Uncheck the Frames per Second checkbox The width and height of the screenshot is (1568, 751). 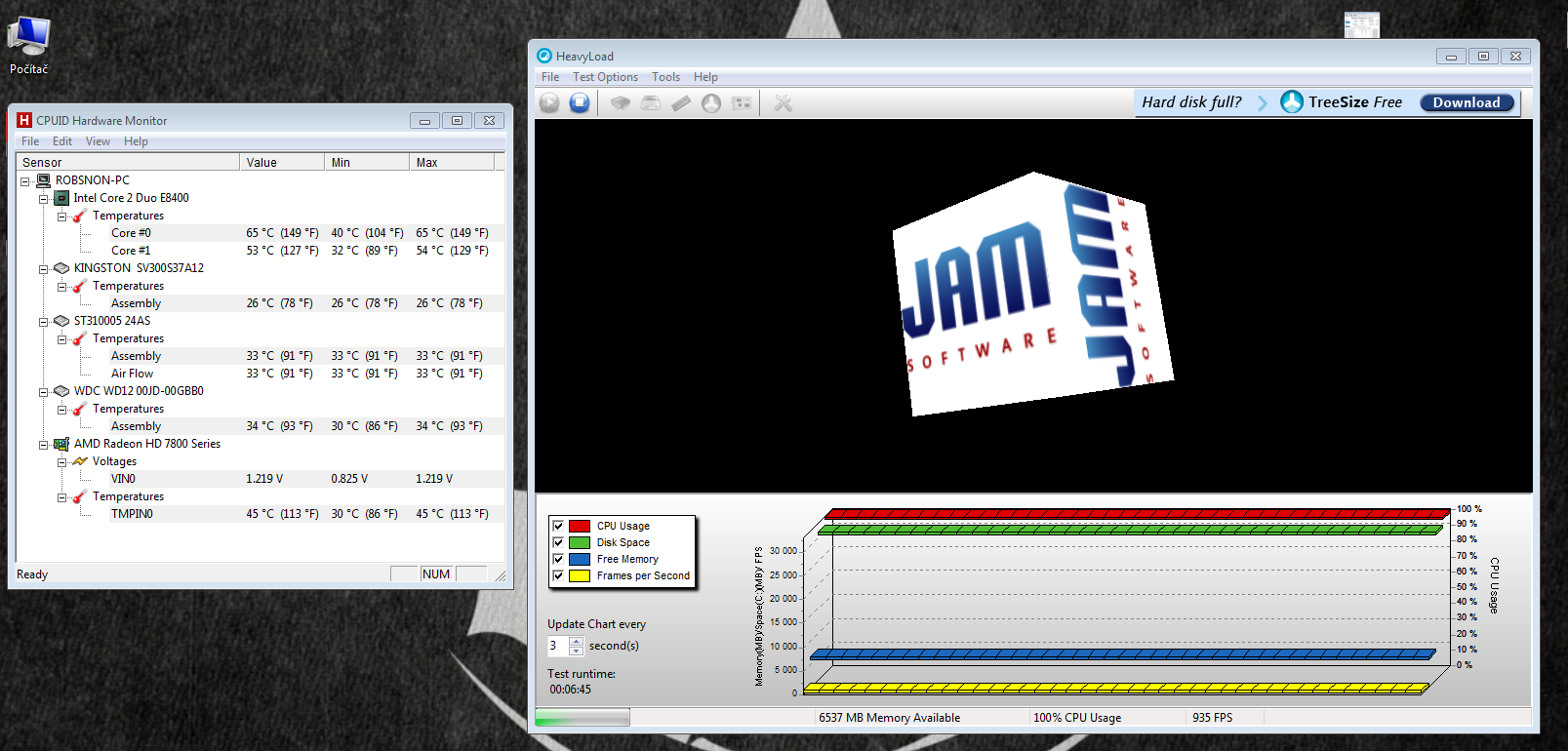click(x=558, y=575)
